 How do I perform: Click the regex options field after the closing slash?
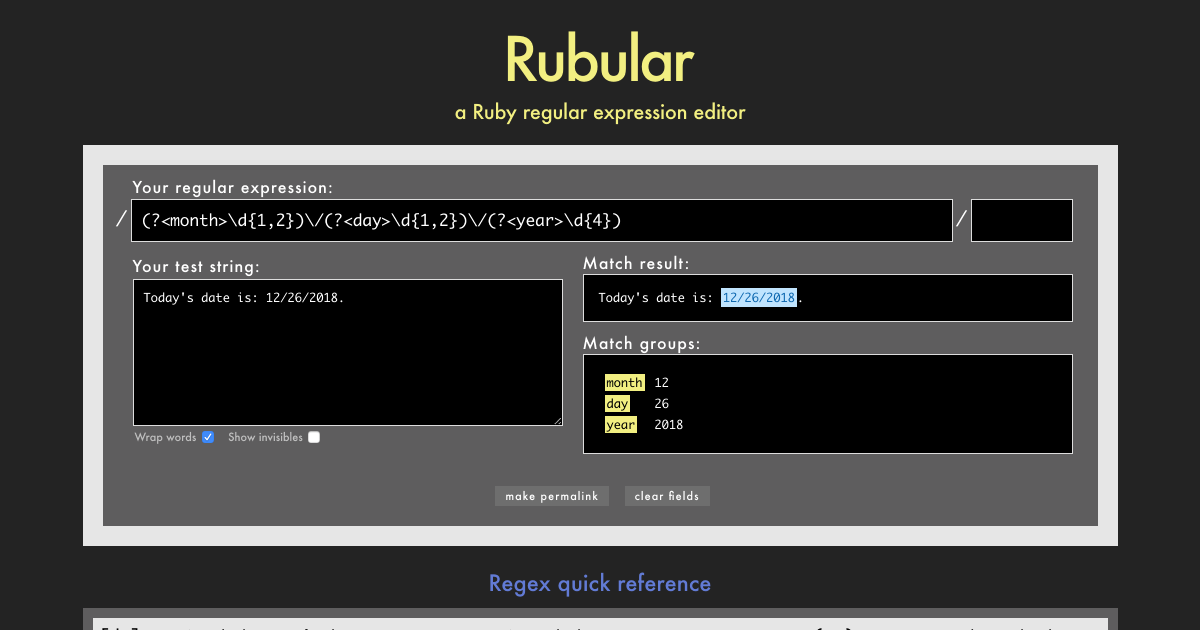1021,220
